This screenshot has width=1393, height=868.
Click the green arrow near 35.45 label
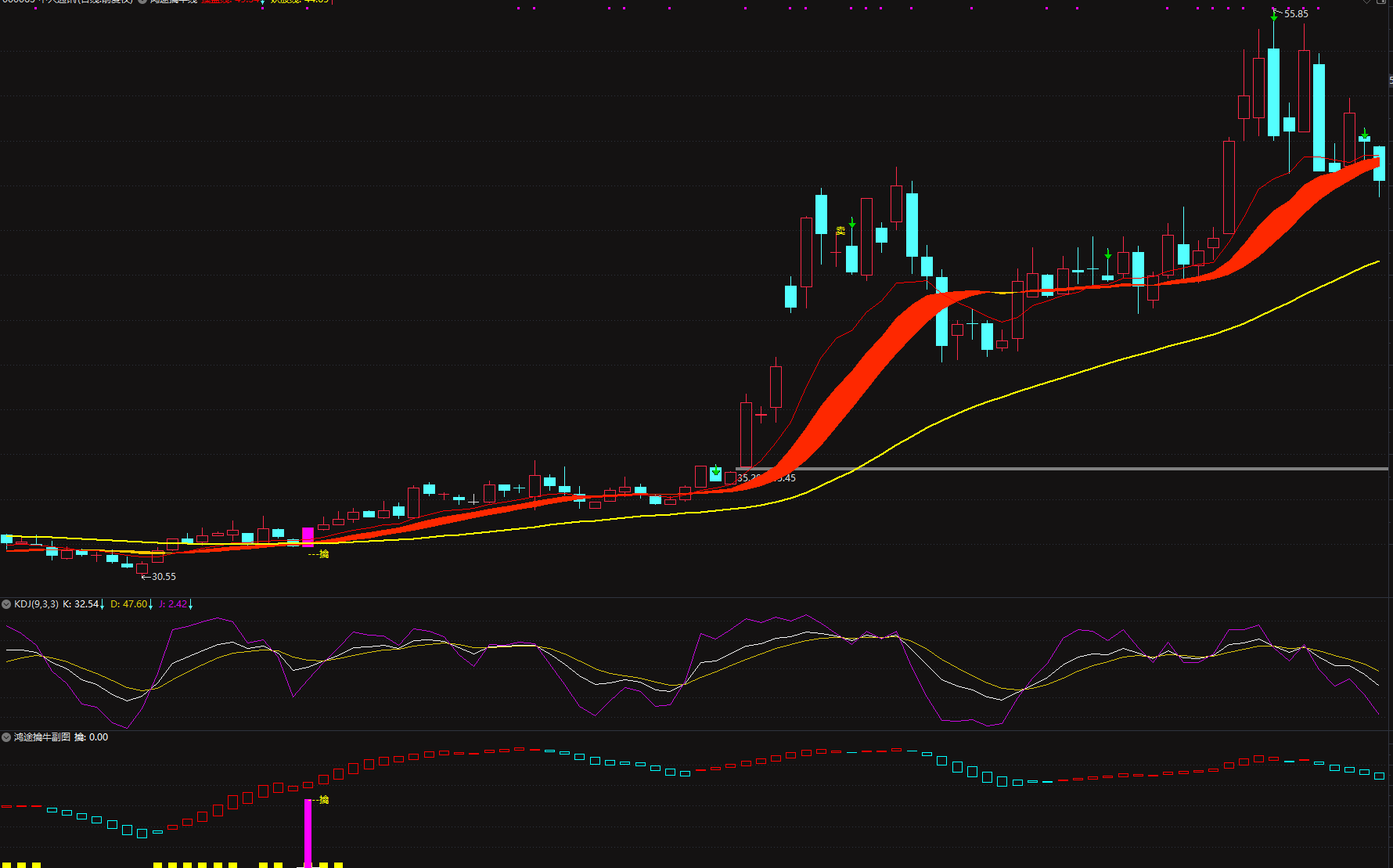pos(715,471)
